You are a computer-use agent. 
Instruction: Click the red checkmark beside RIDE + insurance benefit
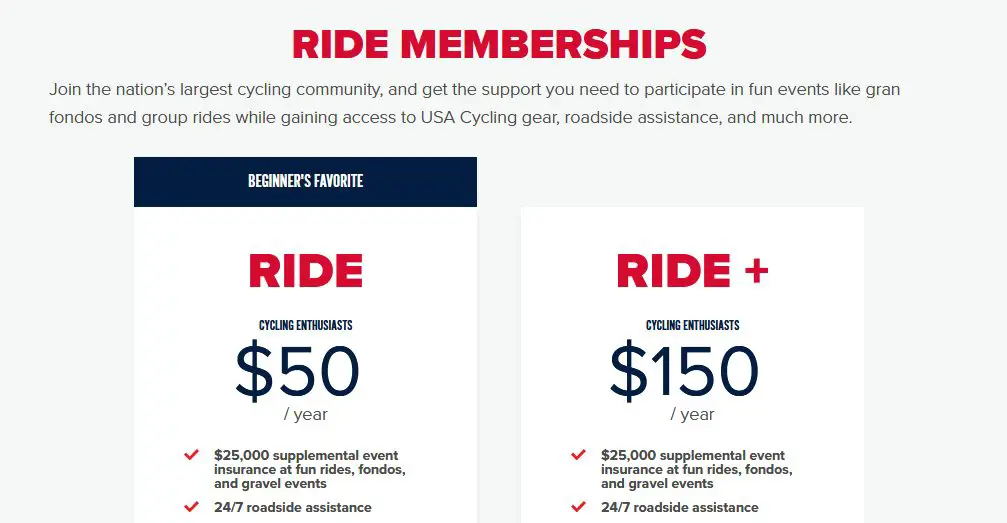578,455
